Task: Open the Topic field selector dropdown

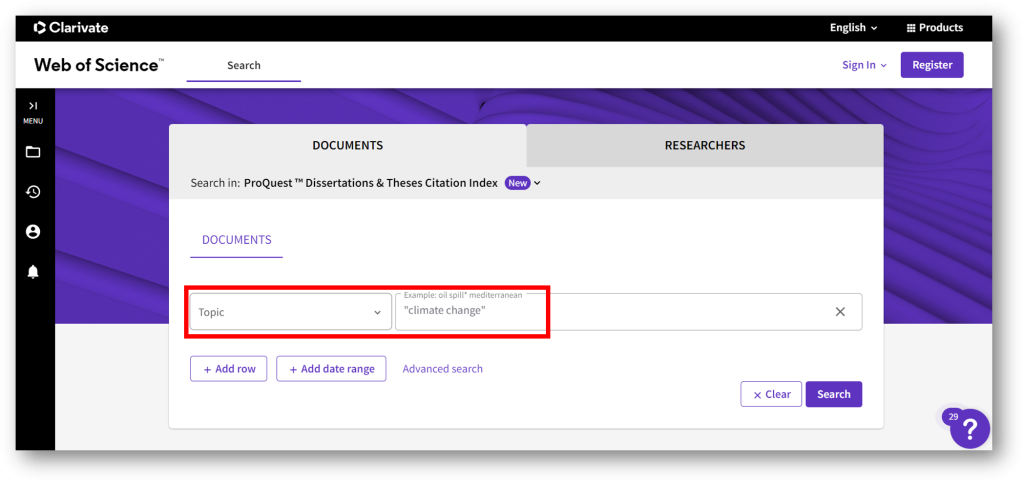Action: [x=291, y=312]
